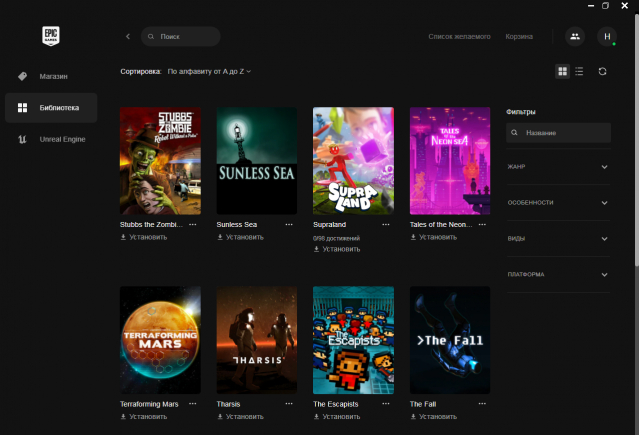Install Stubbs the Zombie
This screenshot has height=435, width=639.
tap(144, 237)
